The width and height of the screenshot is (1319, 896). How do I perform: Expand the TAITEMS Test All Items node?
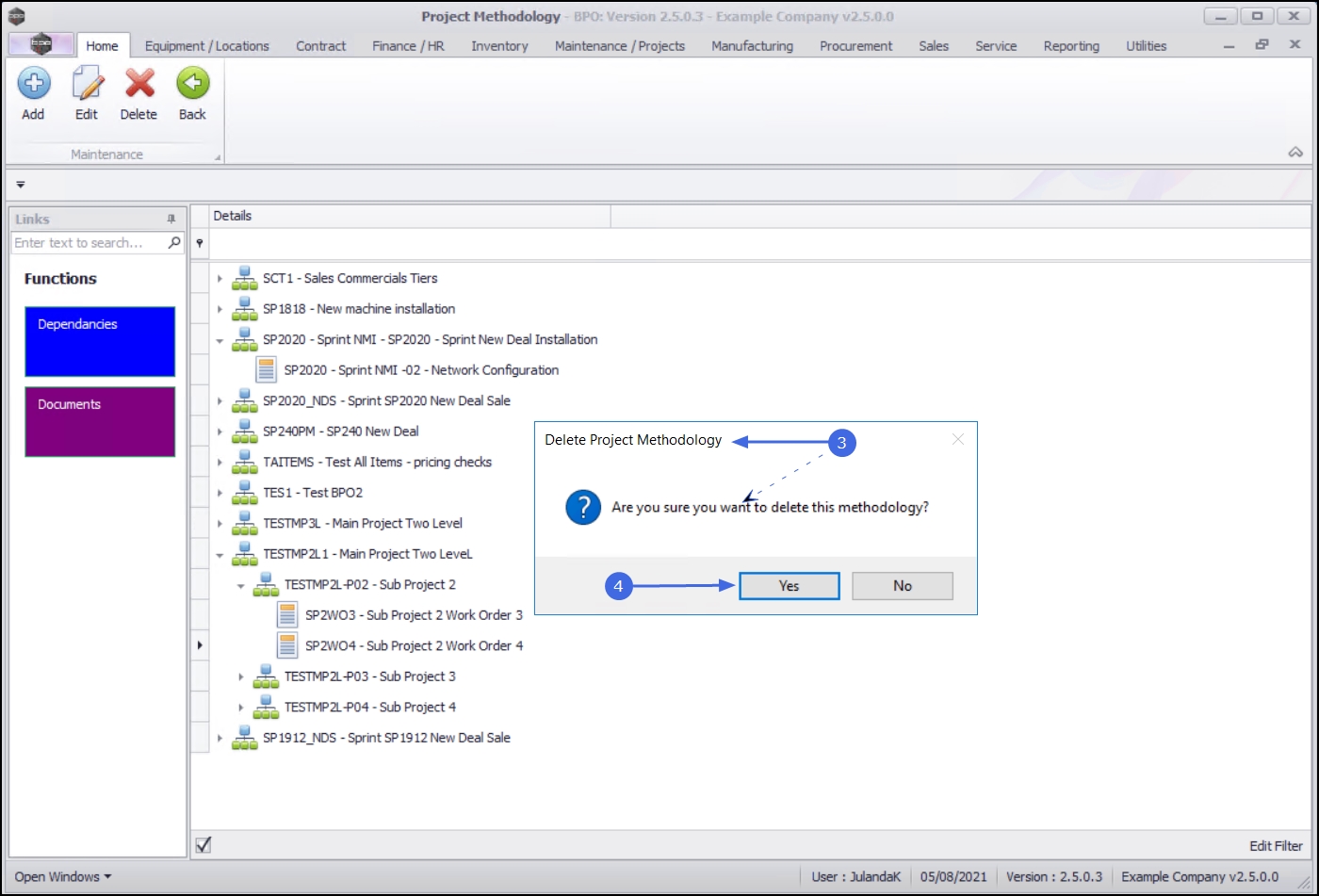click(220, 463)
